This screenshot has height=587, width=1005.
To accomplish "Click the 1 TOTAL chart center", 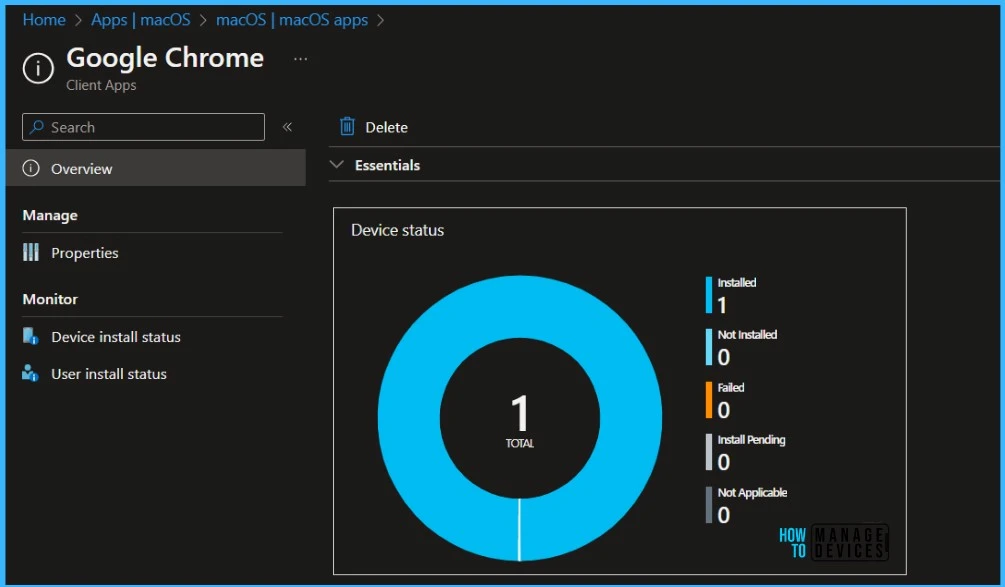I will click(x=520, y=421).
